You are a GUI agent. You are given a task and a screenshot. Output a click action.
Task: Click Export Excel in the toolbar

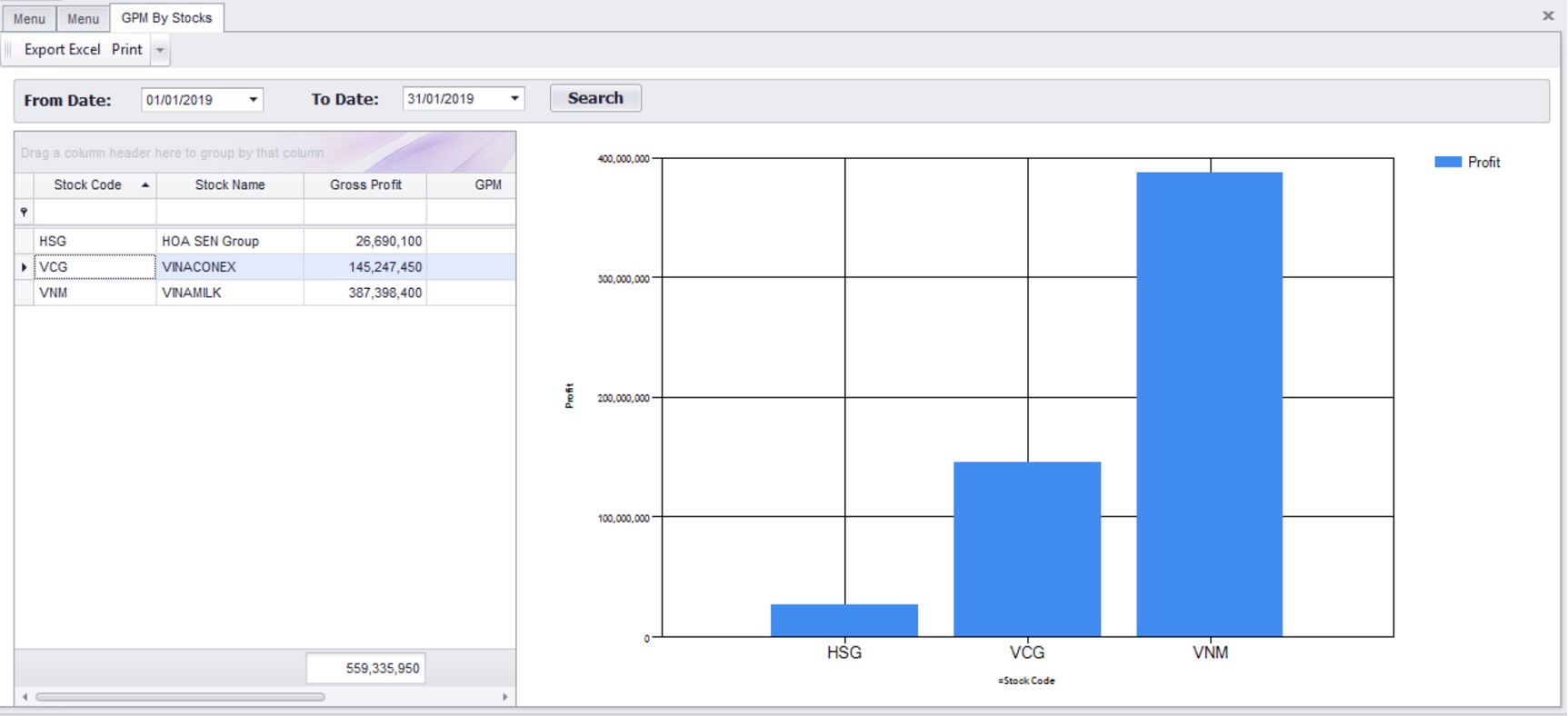(x=62, y=50)
